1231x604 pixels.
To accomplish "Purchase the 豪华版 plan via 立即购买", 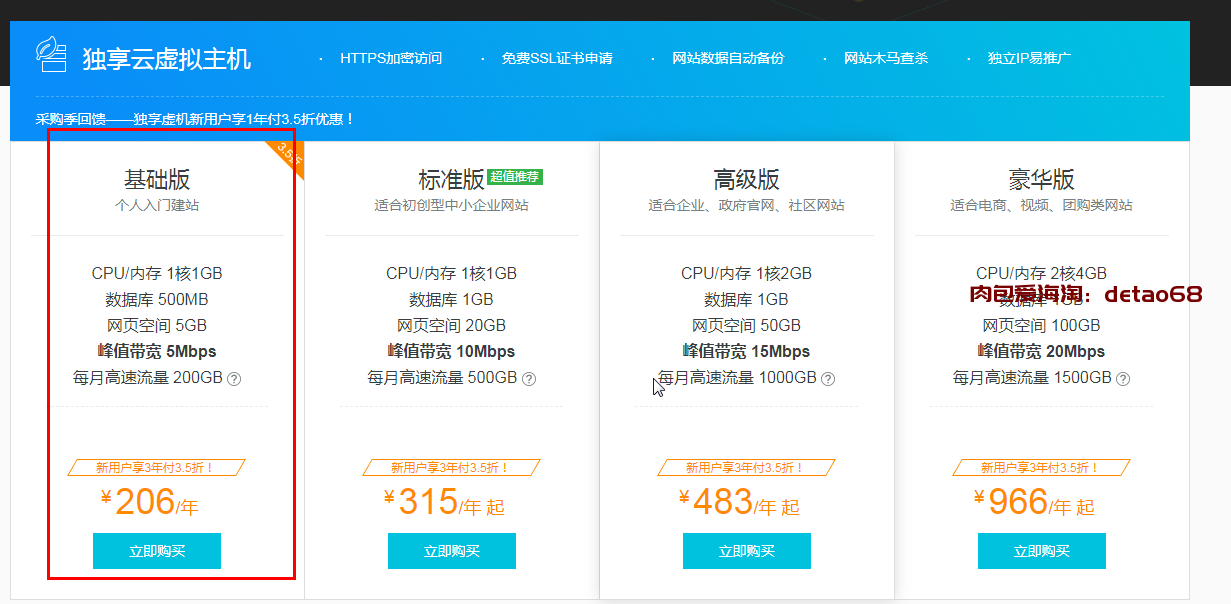I will click(1042, 551).
